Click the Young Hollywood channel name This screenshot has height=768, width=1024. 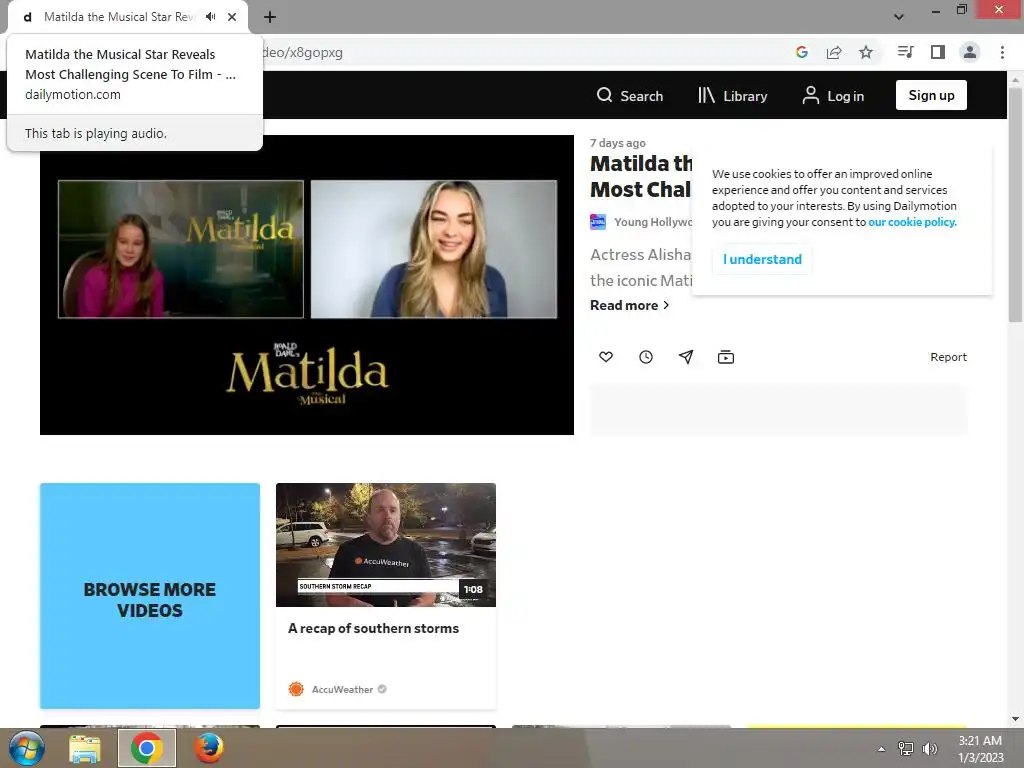[652, 222]
